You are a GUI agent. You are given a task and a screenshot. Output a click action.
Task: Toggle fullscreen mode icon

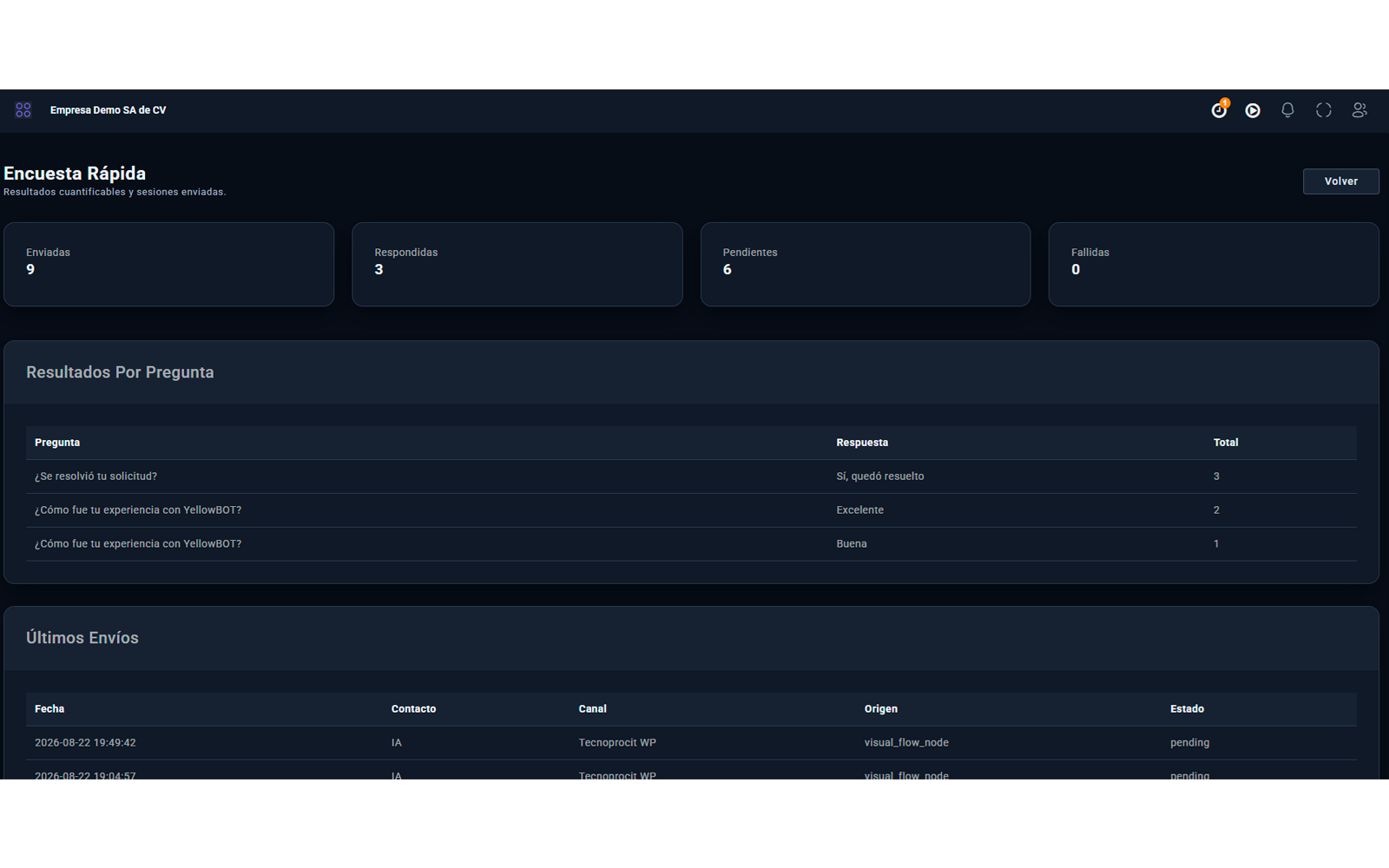[1324, 110]
